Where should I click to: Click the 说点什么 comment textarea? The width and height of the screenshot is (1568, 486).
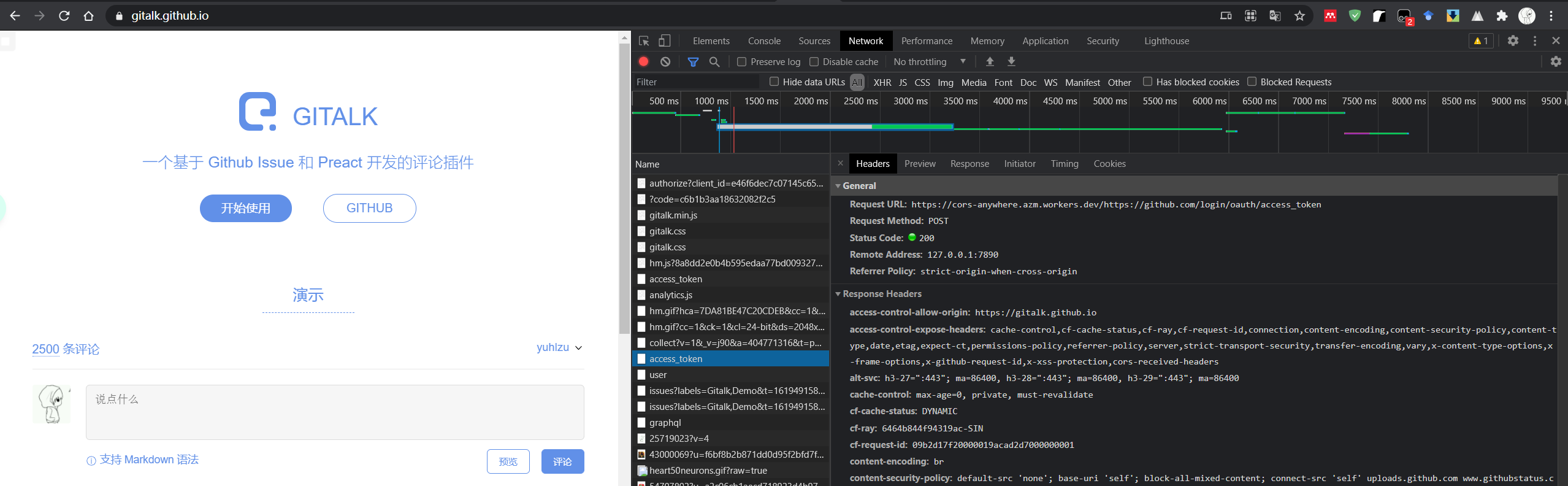(x=335, y=412)
